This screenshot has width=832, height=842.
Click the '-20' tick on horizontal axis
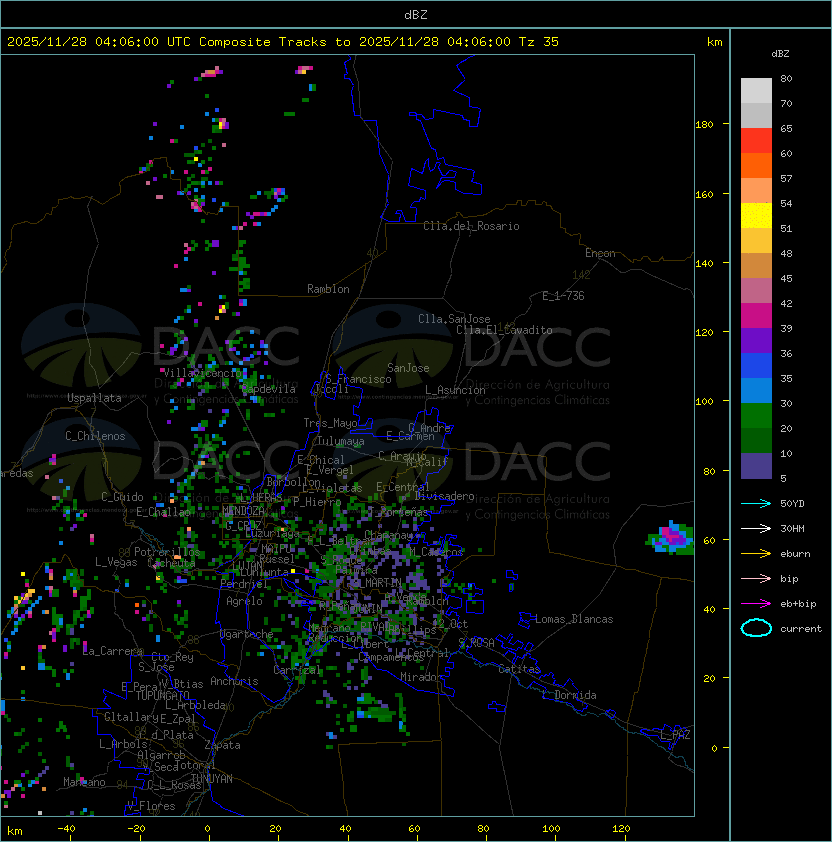(136, 829)
